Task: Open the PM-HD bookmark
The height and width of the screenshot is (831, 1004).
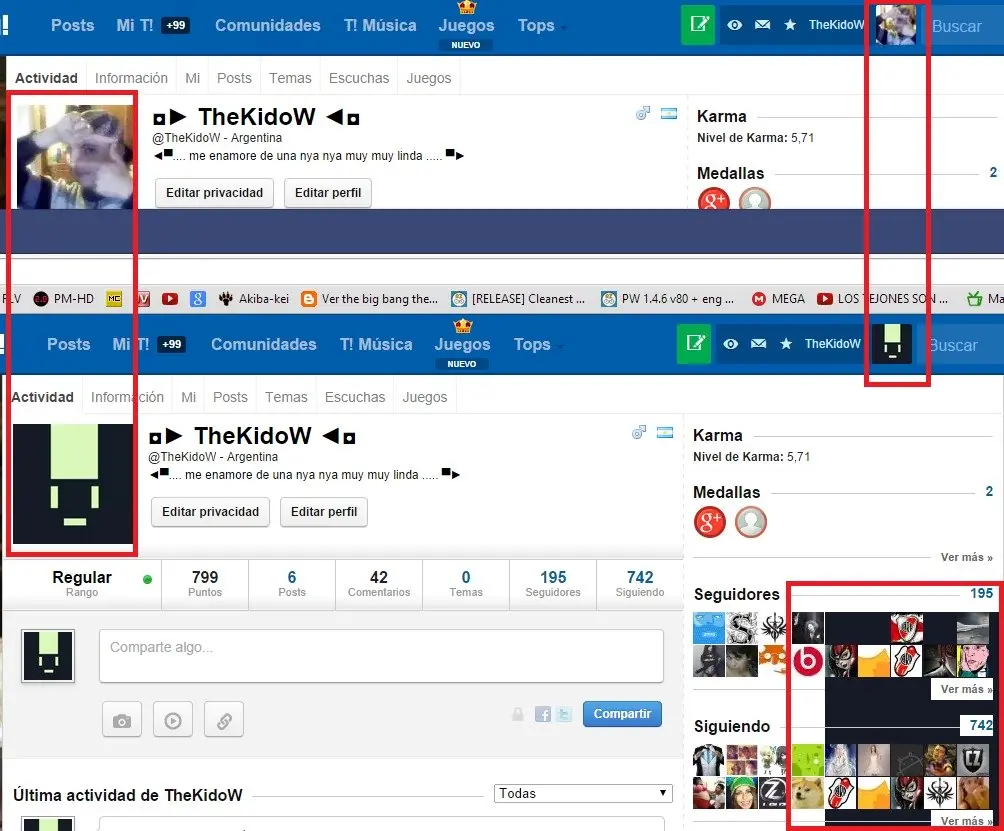Action: (x=63, y=299)
